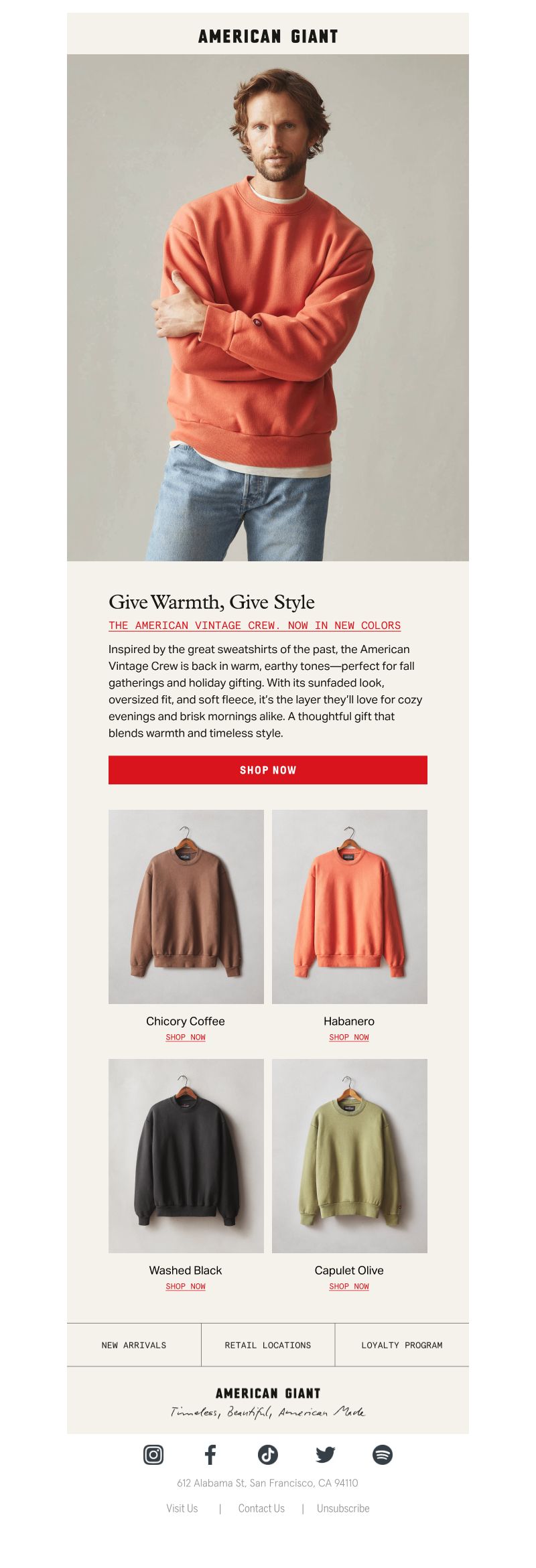Click the red Shop Now button
This screenshot has height=1568, width=536.
click(268, 770)
